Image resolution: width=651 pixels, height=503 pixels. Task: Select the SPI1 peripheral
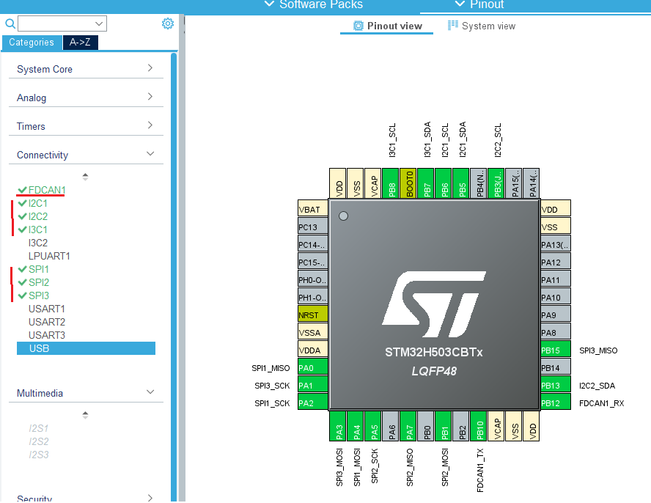click(x=39, y=269)
